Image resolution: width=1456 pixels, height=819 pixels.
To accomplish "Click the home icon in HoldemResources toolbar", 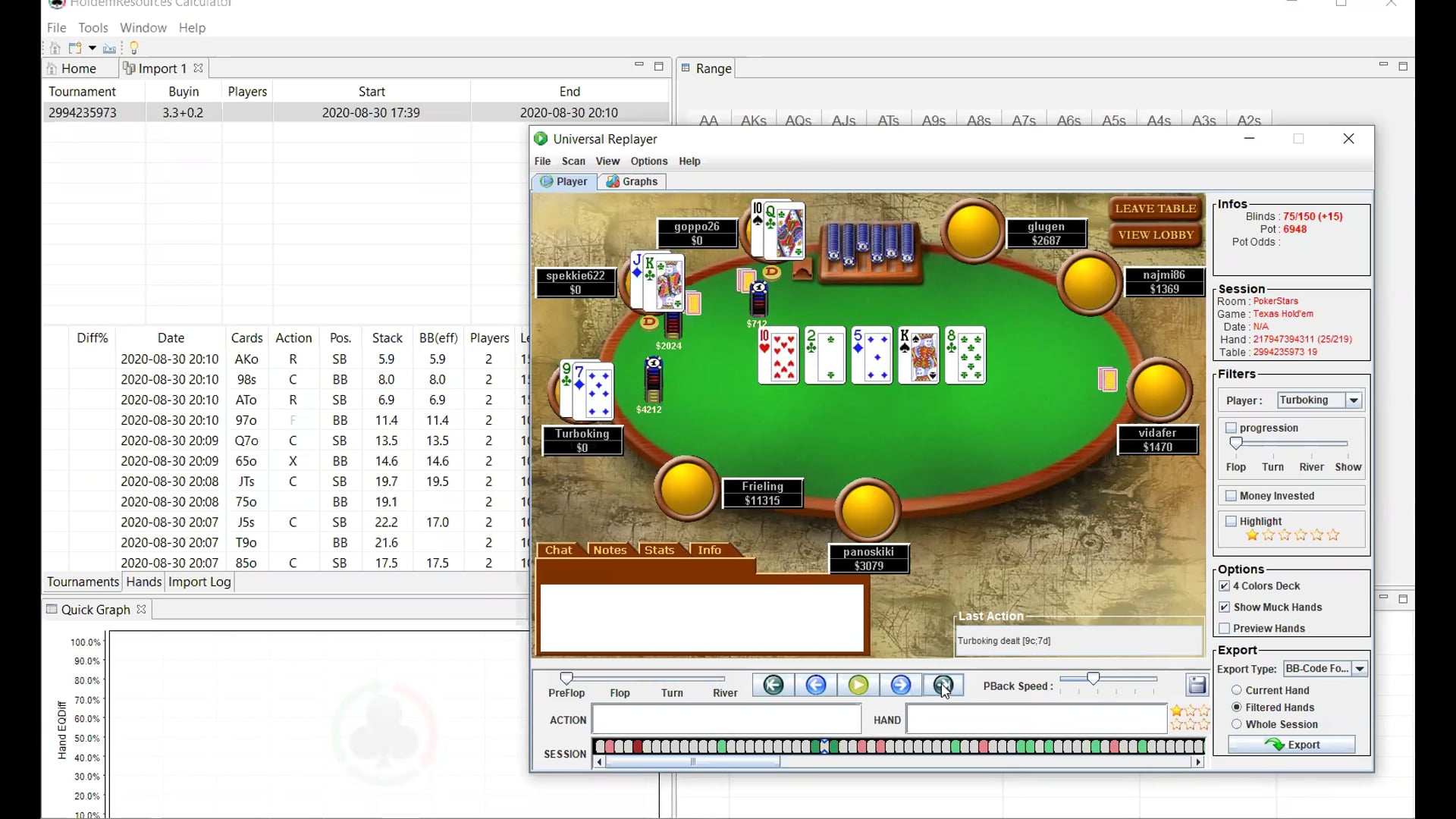I will (55, 48).
